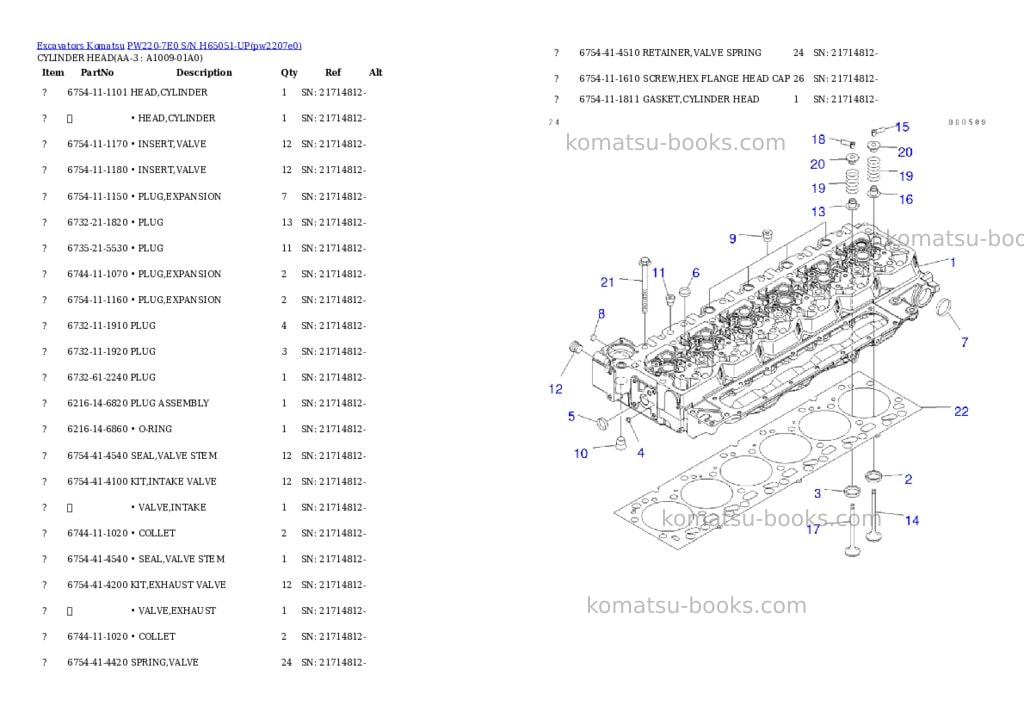Click the GASKET,CYLINDER HEAD row
This screenshot has height=725, width=1024.
(x=716, y=100)
